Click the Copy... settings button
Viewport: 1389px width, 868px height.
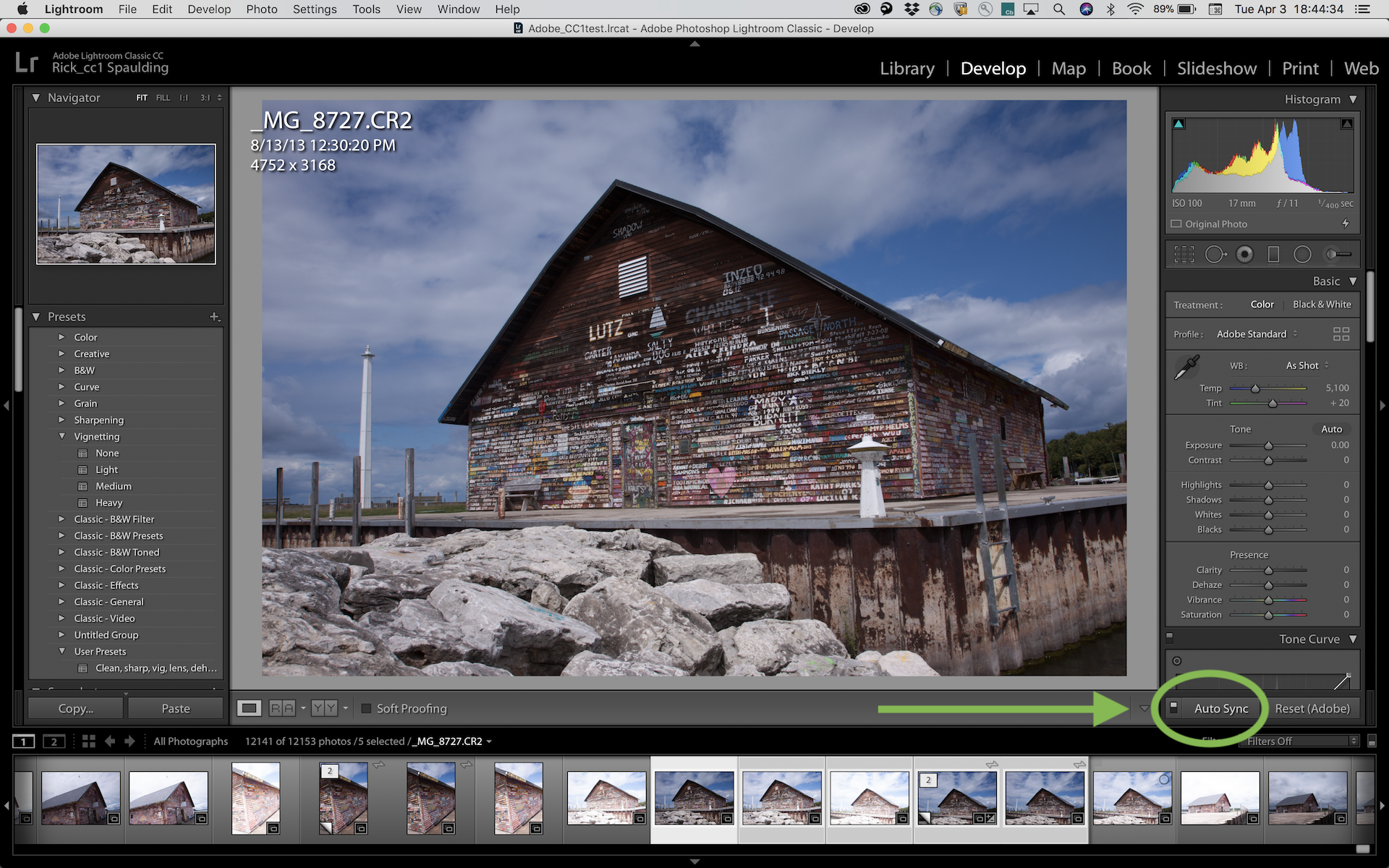pos(76,709)
